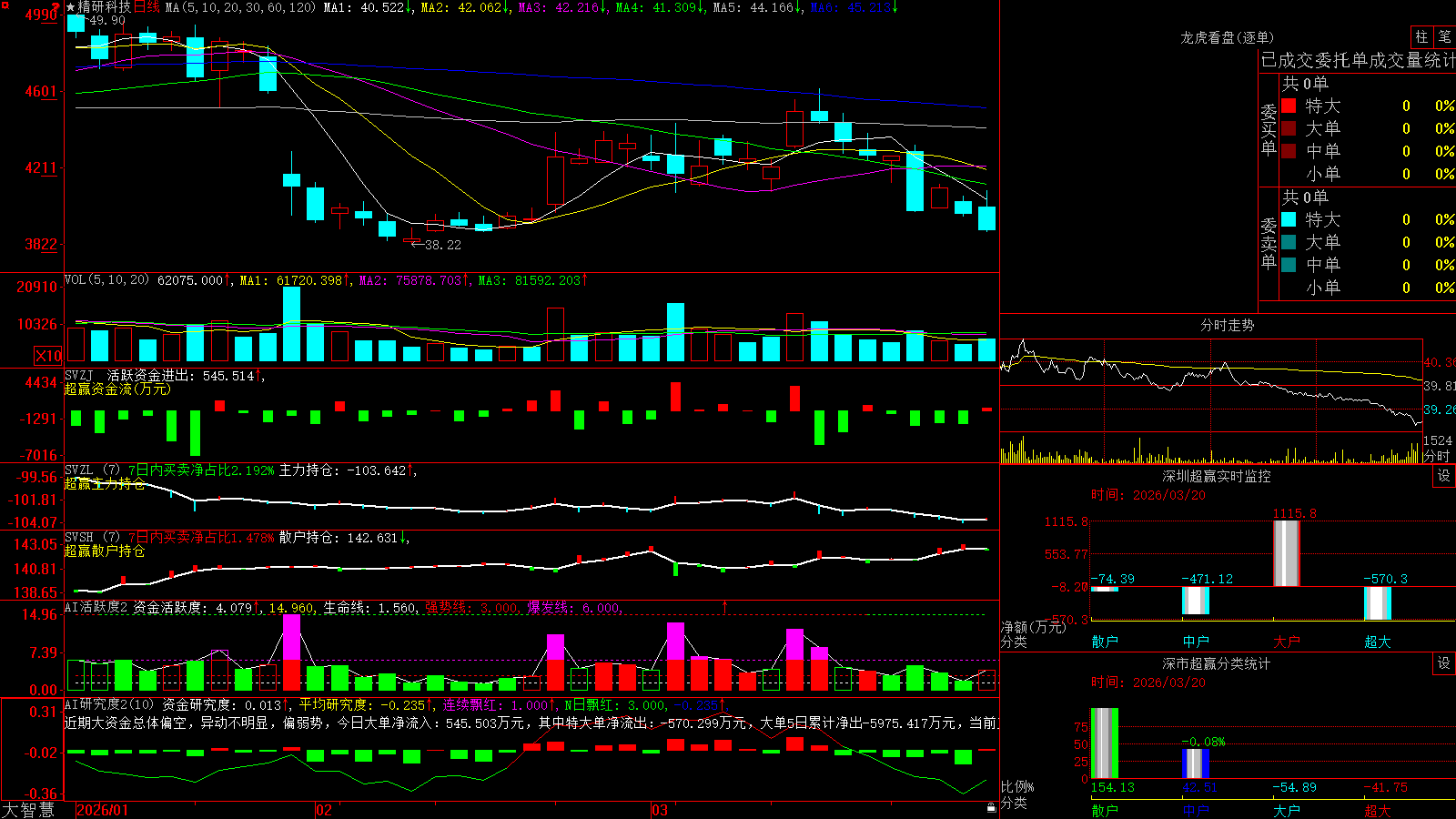Click the 共0单 total above 委买单 rows

tap(1305, 84)
